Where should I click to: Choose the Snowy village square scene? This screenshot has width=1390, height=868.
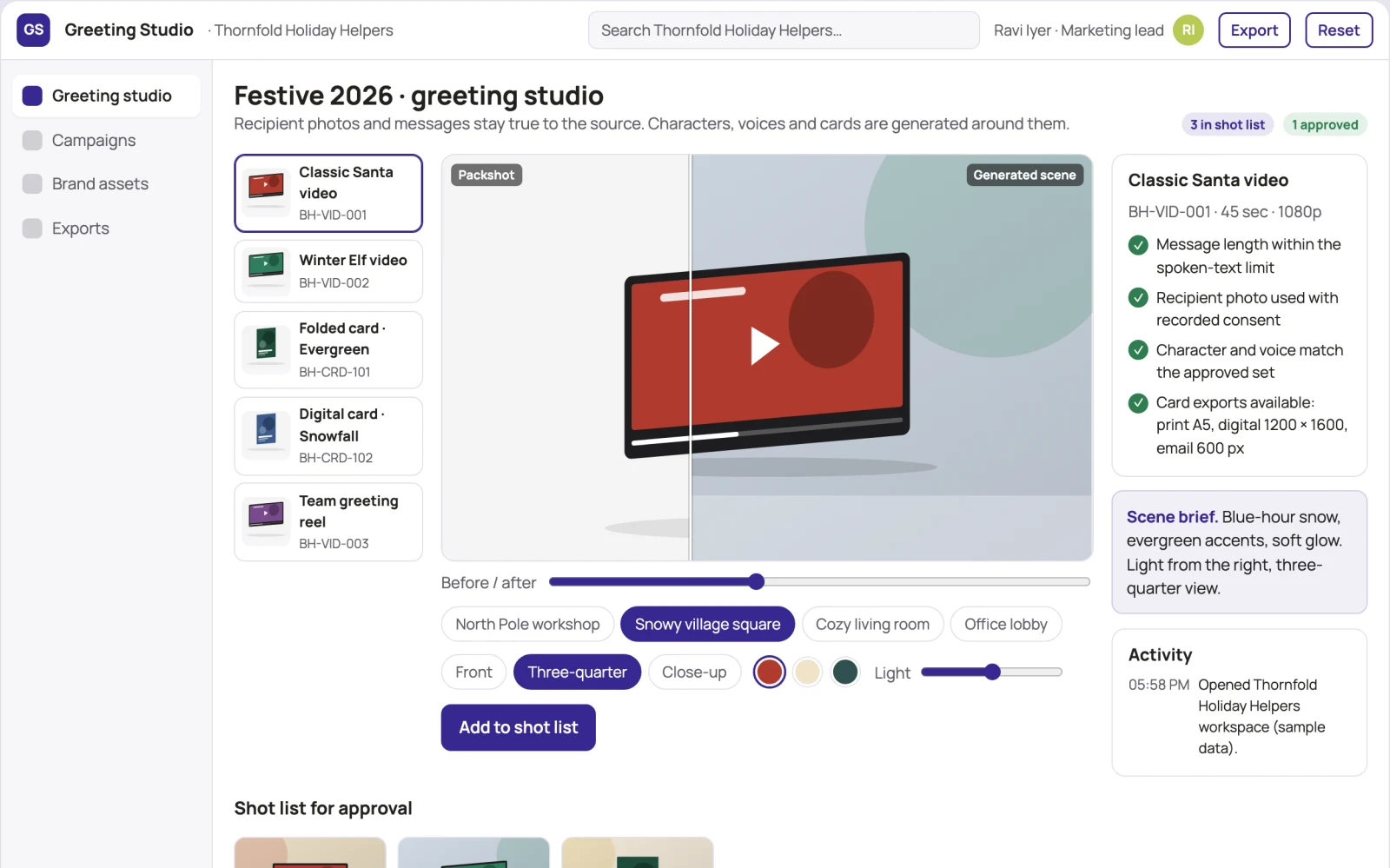pos(707,625)
